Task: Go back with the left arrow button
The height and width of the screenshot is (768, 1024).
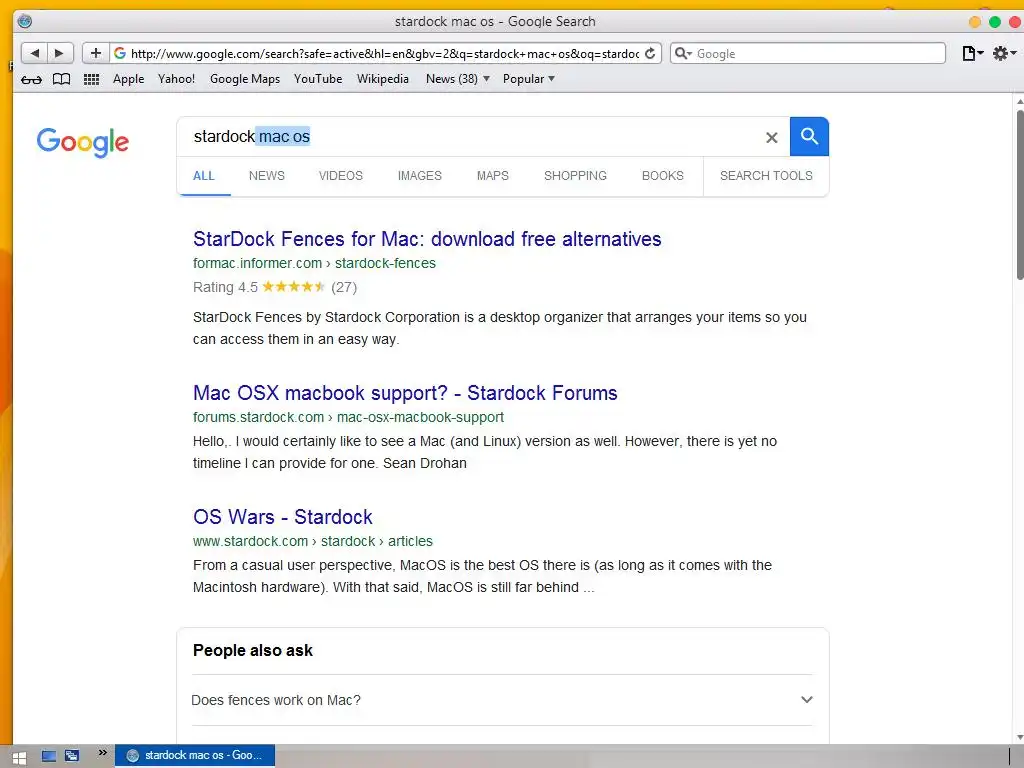Action: (35, 54)
